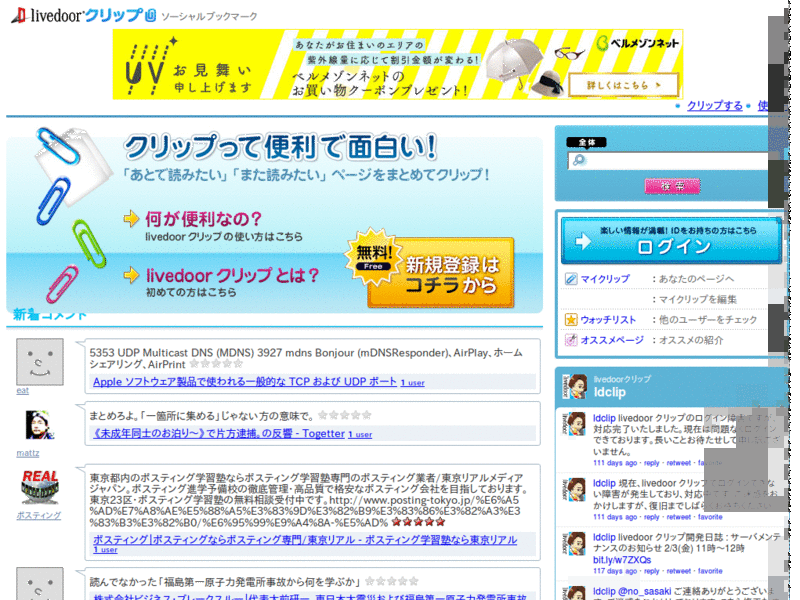Screen dimensions: 800x600
Task: Open ldclip Twitter widget title
Action: [x=610, y=392]
